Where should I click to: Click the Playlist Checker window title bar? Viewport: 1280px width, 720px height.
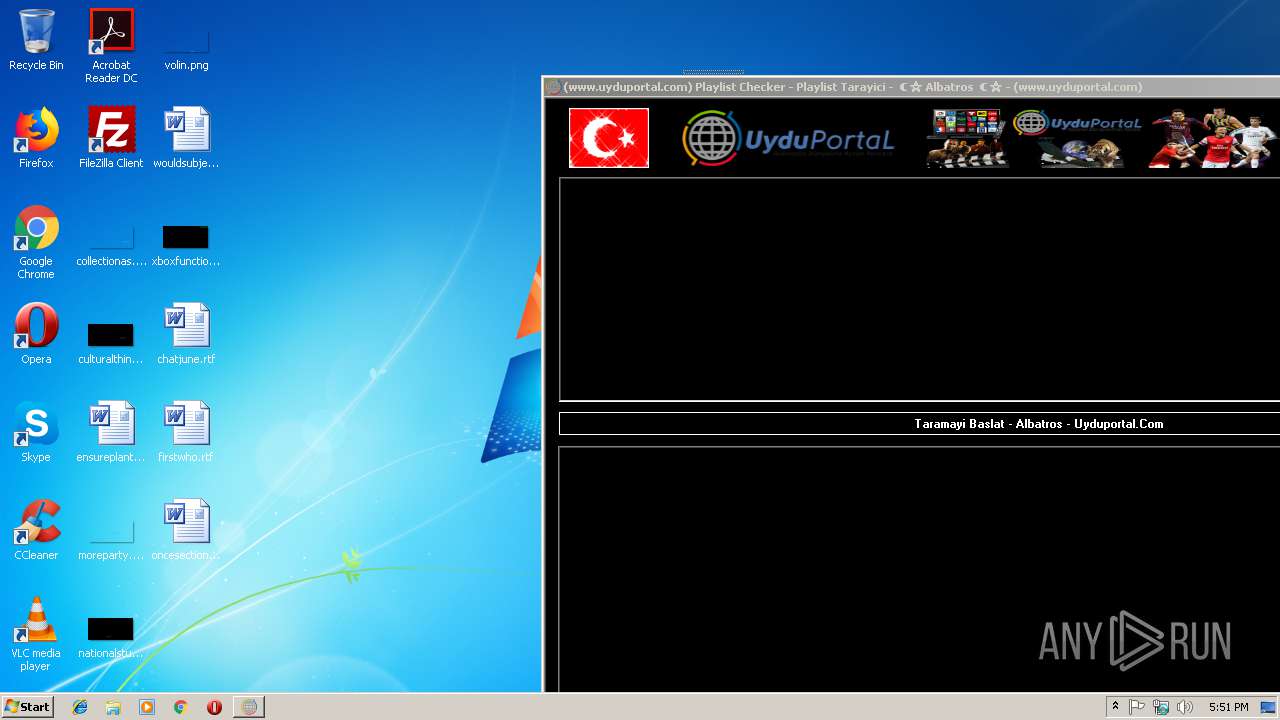point(912,87)
